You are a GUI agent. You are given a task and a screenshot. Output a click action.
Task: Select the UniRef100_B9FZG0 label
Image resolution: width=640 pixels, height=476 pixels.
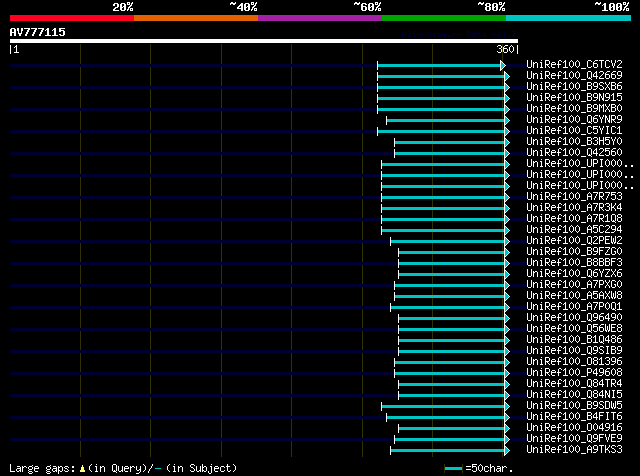(574, 252)
